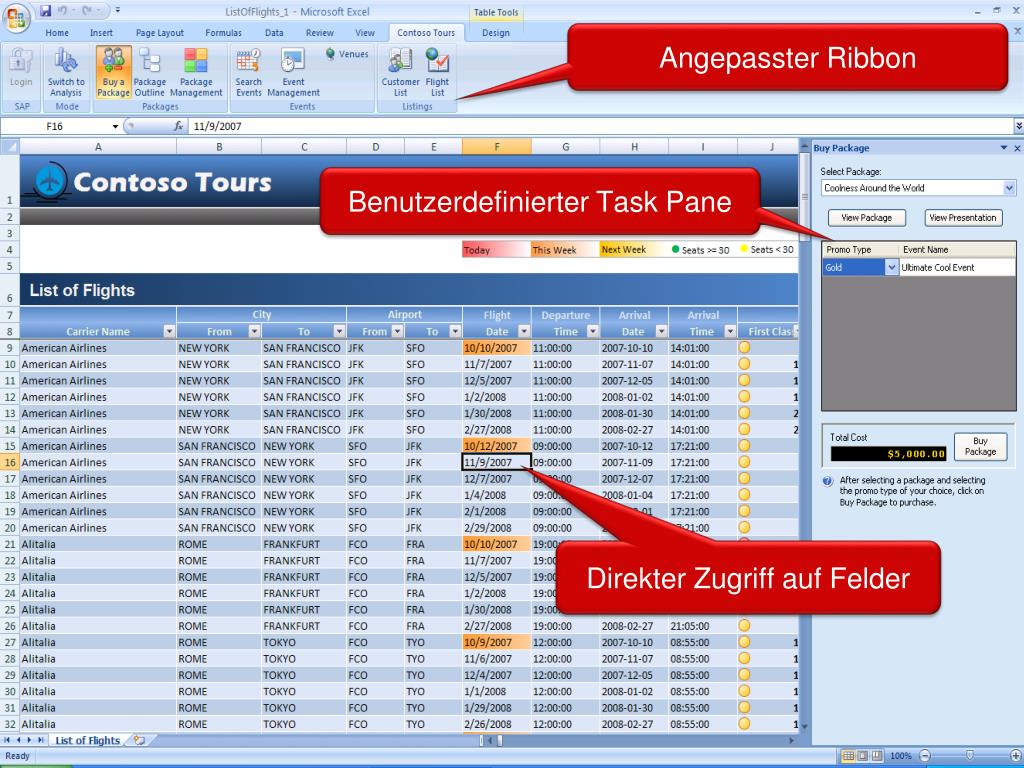Expand the formula bar

pos(1019,125)
